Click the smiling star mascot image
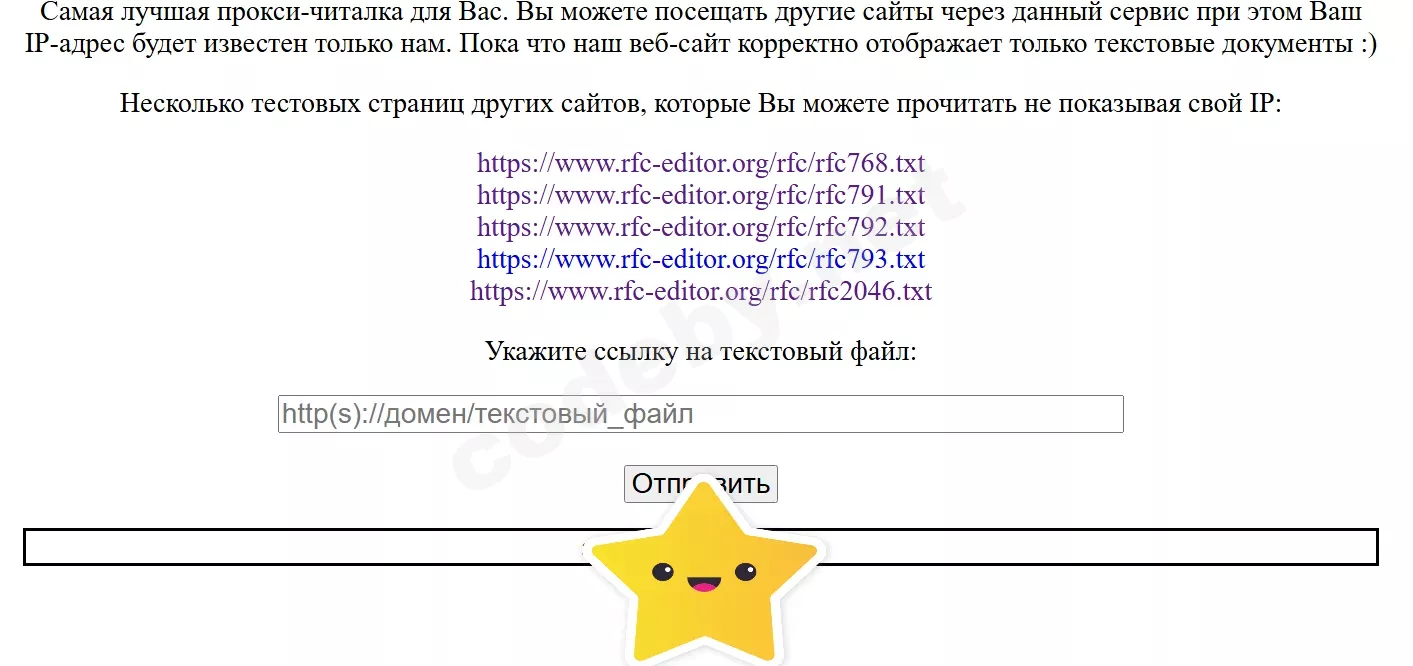 700,580
